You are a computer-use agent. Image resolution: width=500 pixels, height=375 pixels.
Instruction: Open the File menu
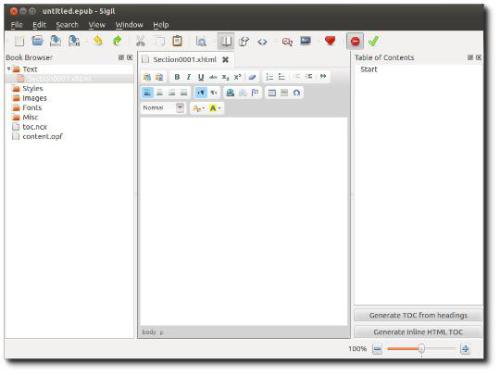point(16,25)
